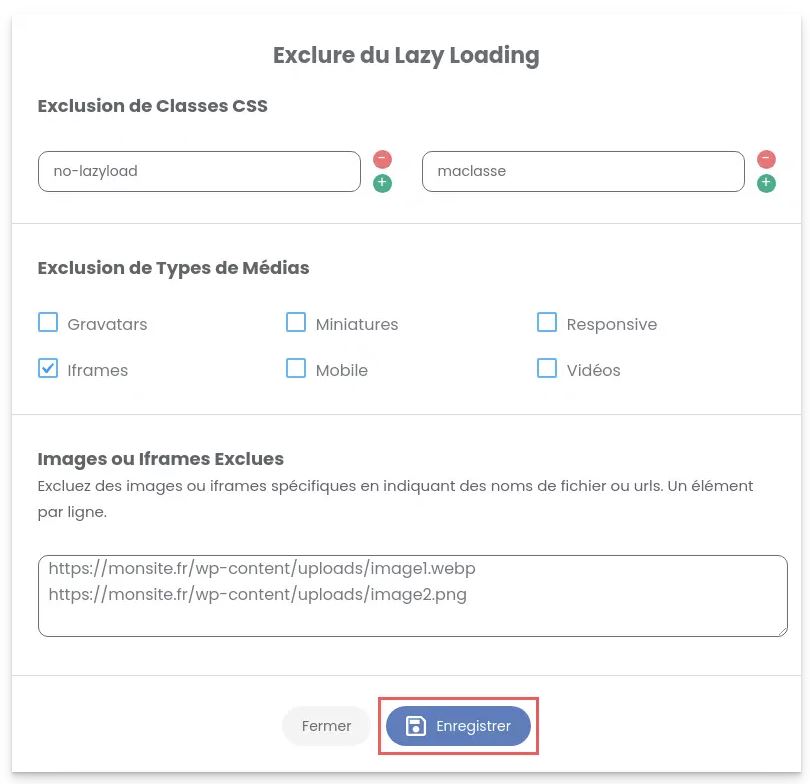The image size is (810, 784).
Task: Select the maclasse text field
Action: (583, 171)
